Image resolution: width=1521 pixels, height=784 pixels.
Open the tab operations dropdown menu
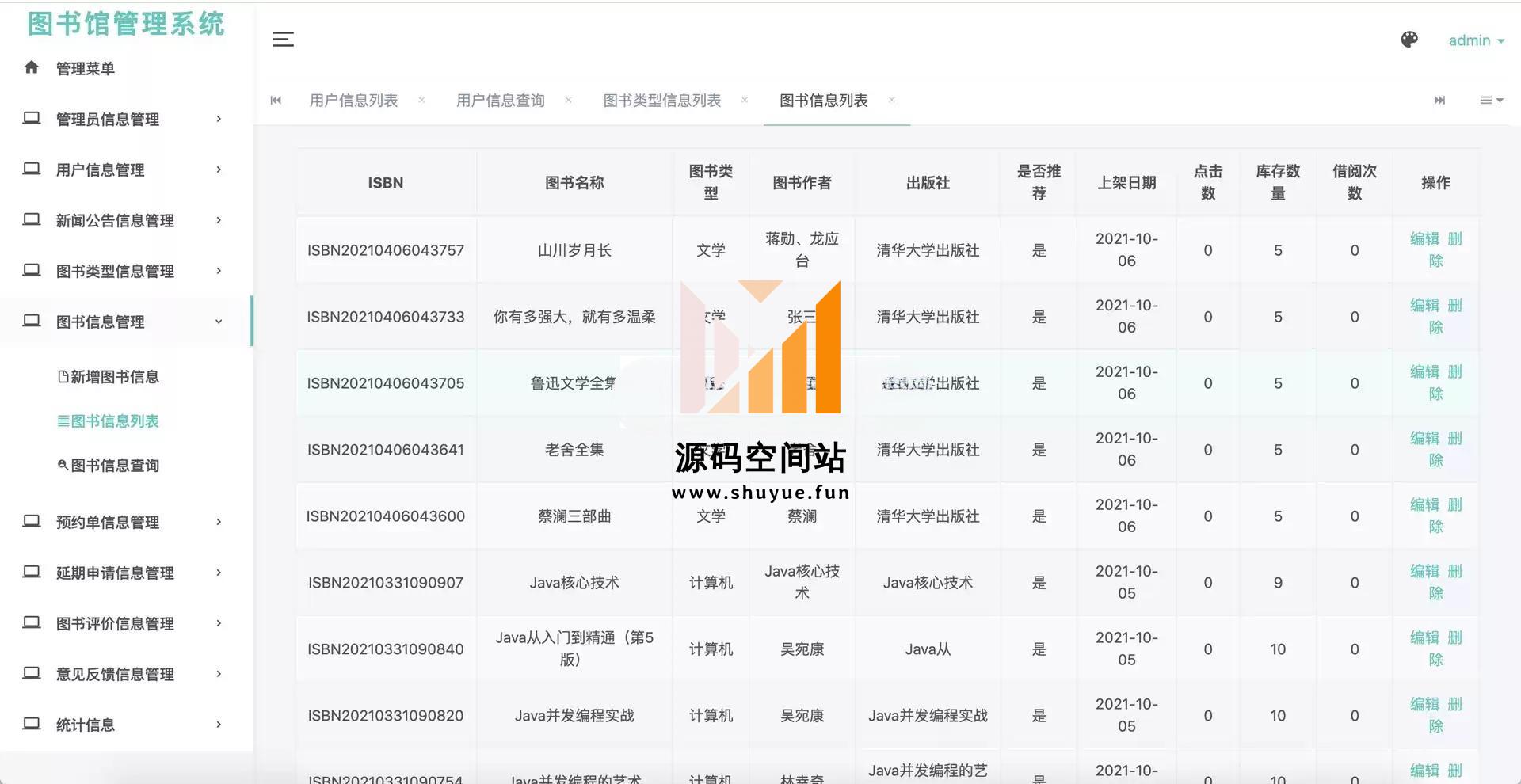coord(1492,100)
